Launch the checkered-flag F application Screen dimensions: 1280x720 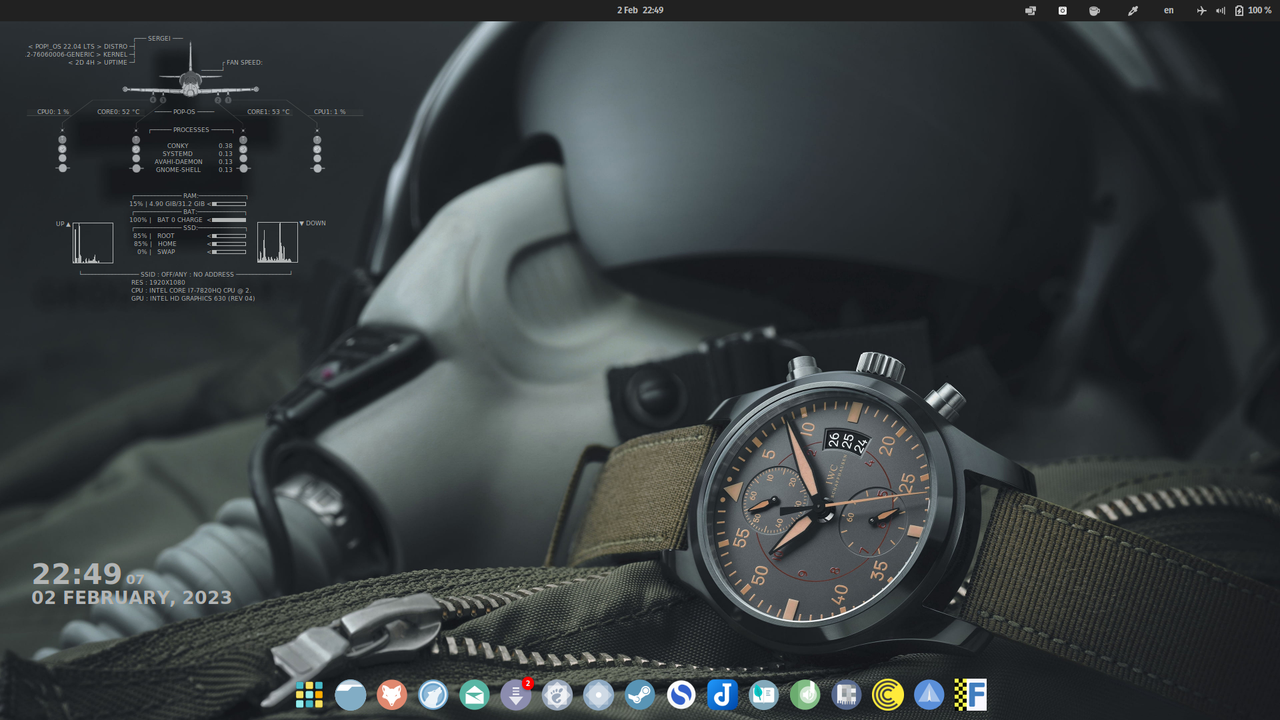click(972, 695)
